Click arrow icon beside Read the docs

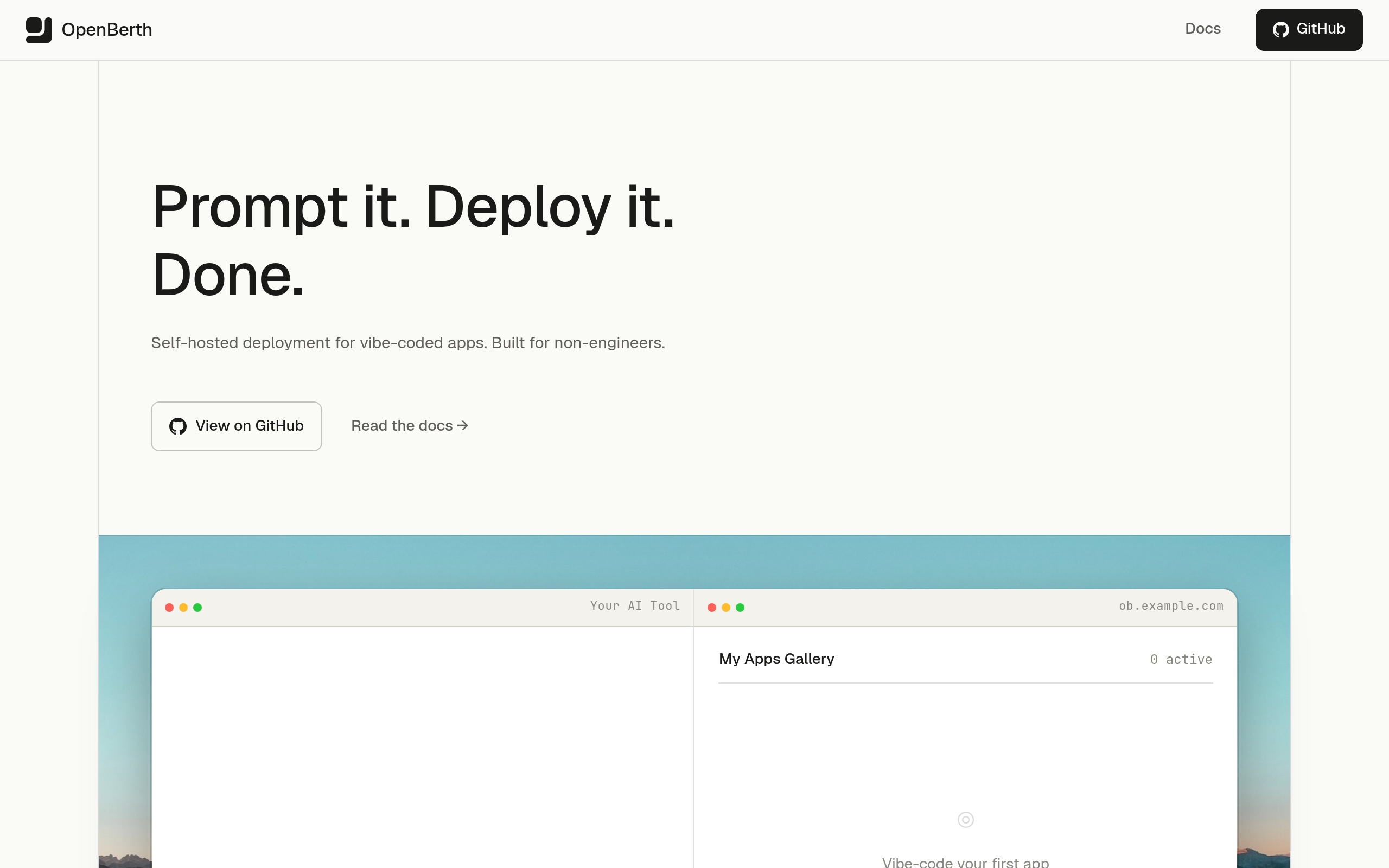click(x=463, y=425)
